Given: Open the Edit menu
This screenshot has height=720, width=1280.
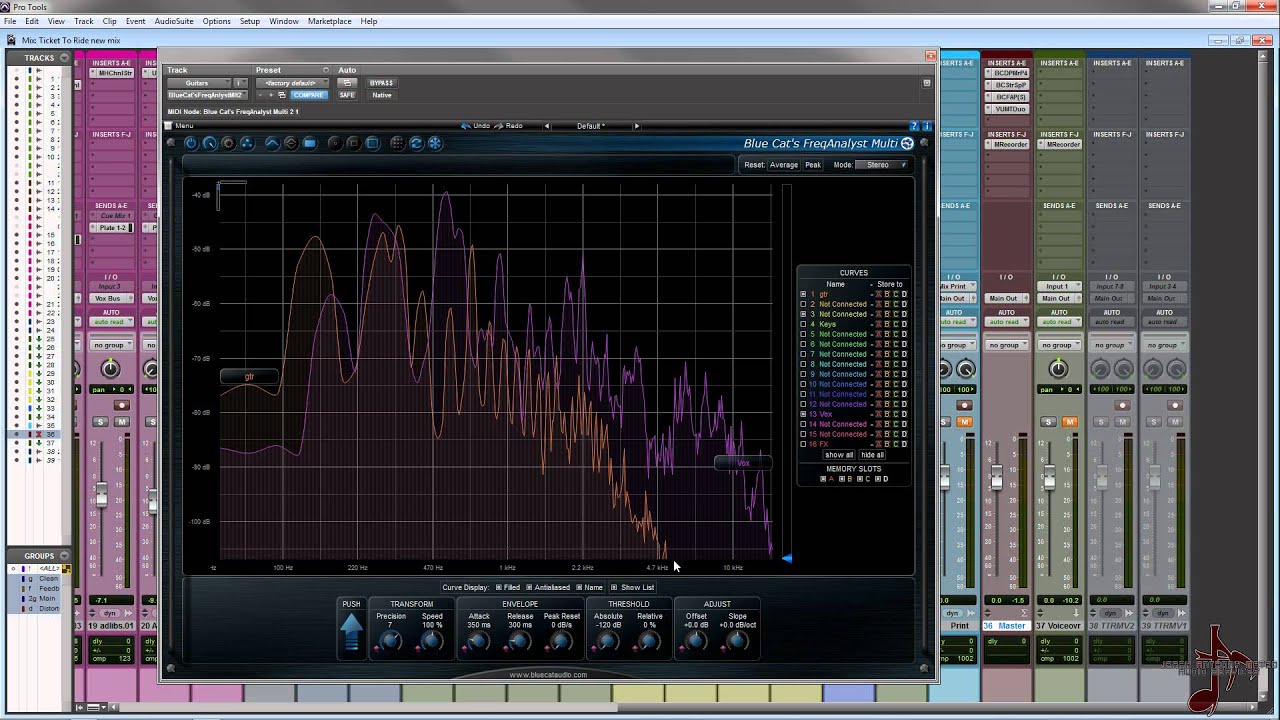Looking at the screenshot, I should (x=32, y=21).
